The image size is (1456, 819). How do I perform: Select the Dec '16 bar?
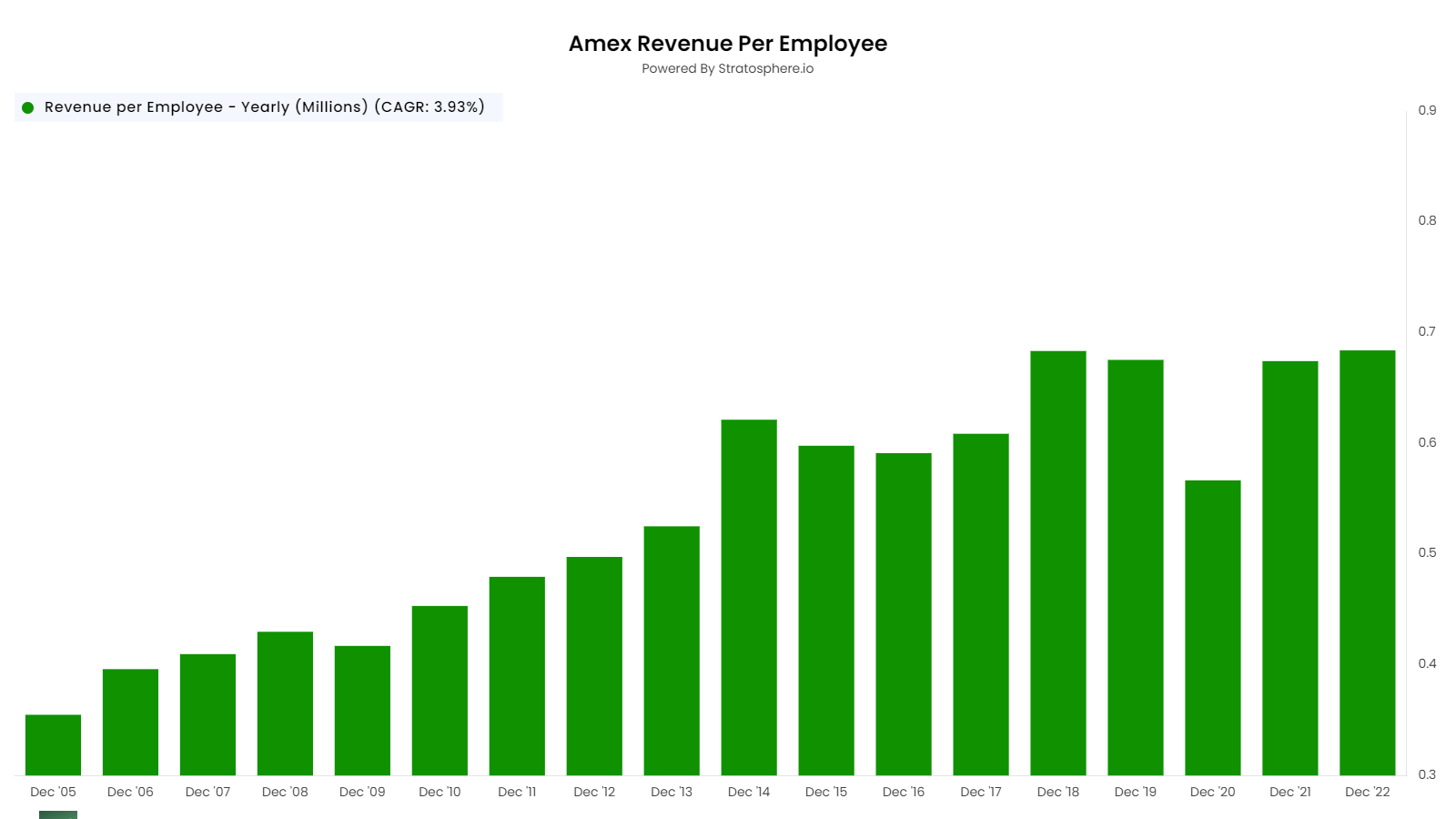904,614
